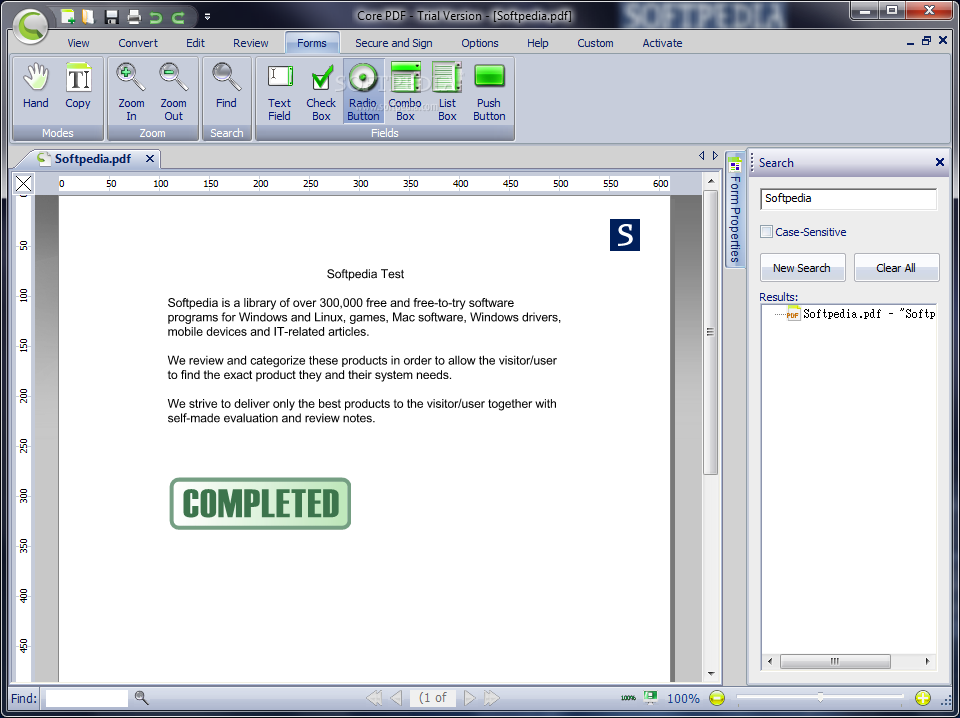Click the results scrollbar left arrow

tap(770, 661)
